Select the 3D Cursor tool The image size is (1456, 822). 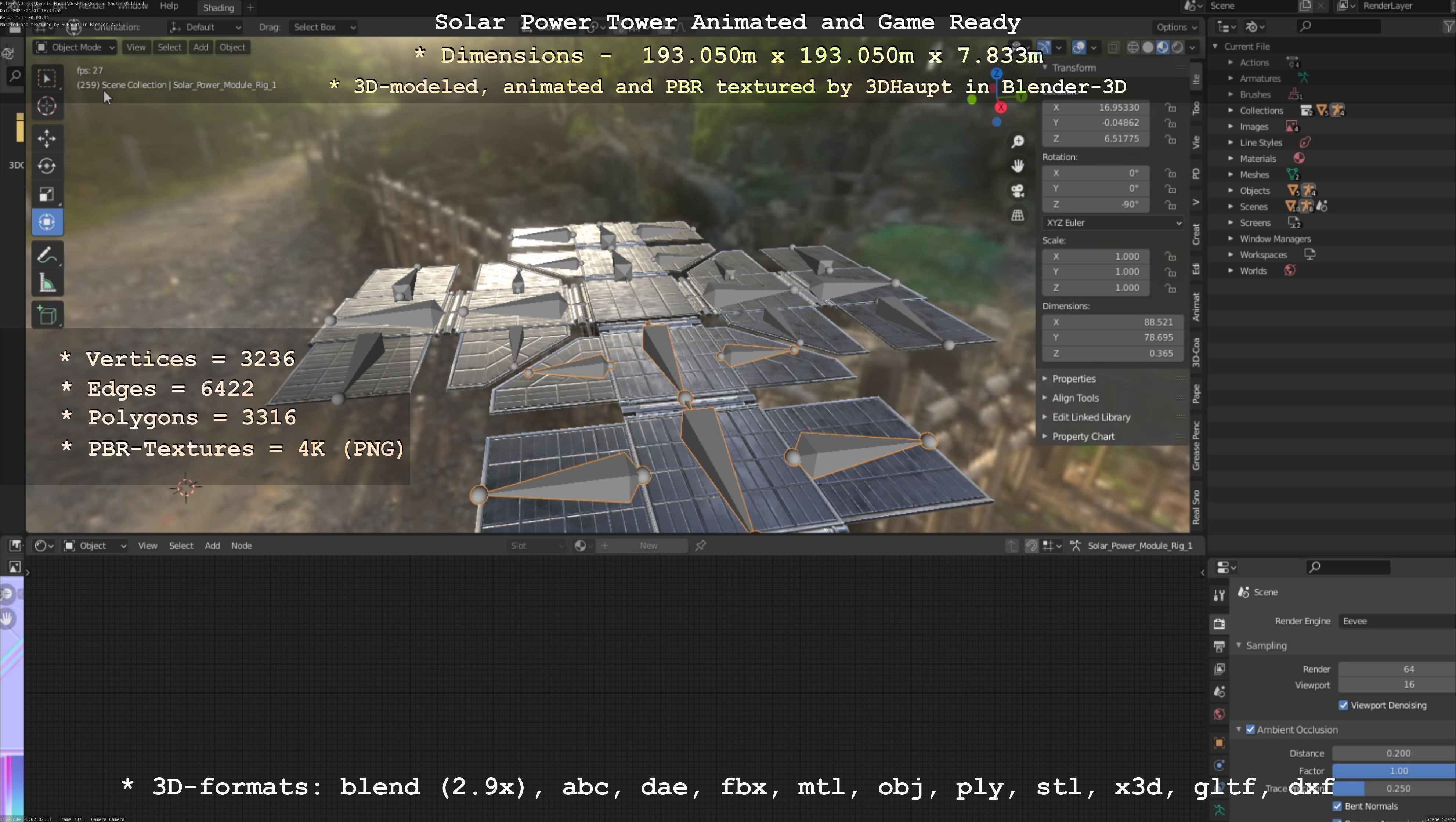tap(47, 106)
